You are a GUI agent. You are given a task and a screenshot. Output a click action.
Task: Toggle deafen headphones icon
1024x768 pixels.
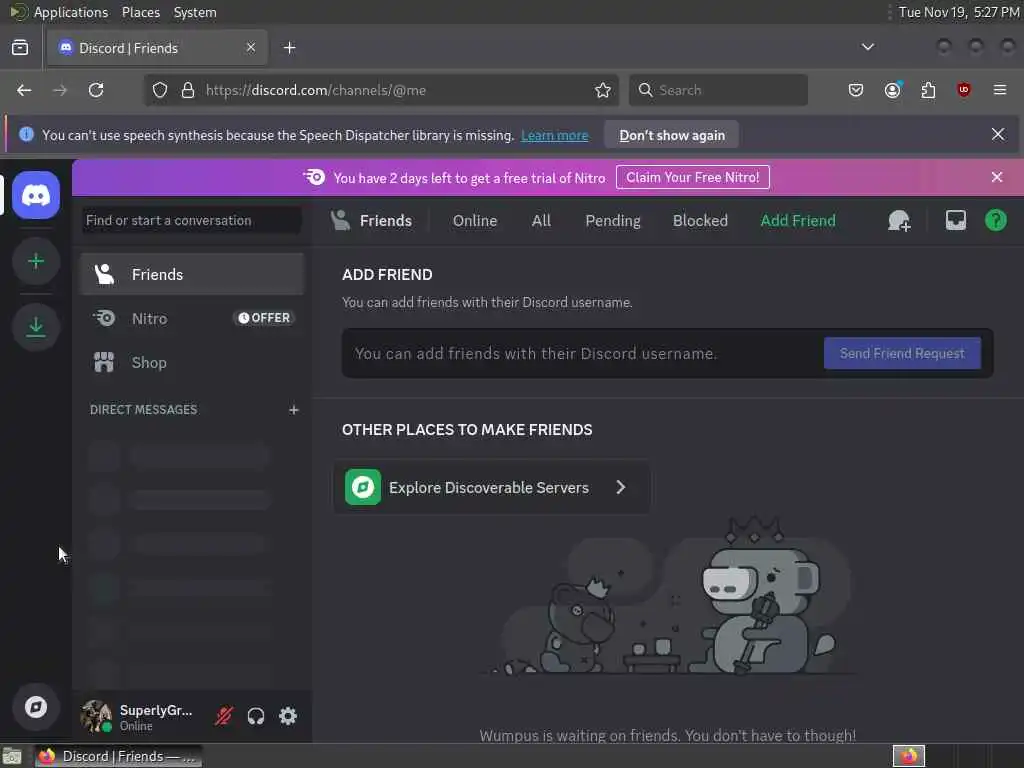coord(256,716)
